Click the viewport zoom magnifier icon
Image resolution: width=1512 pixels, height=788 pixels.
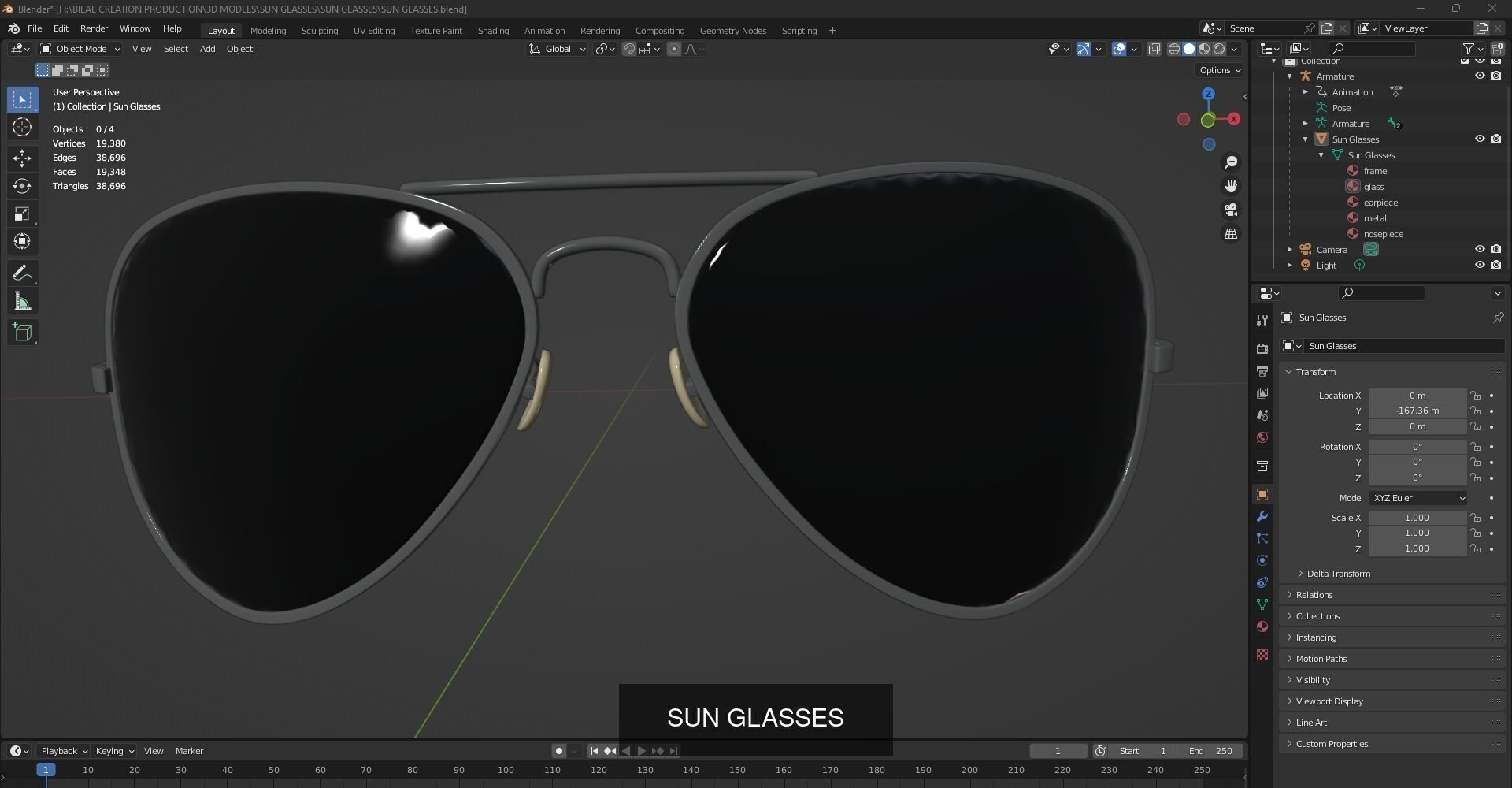1231,162
